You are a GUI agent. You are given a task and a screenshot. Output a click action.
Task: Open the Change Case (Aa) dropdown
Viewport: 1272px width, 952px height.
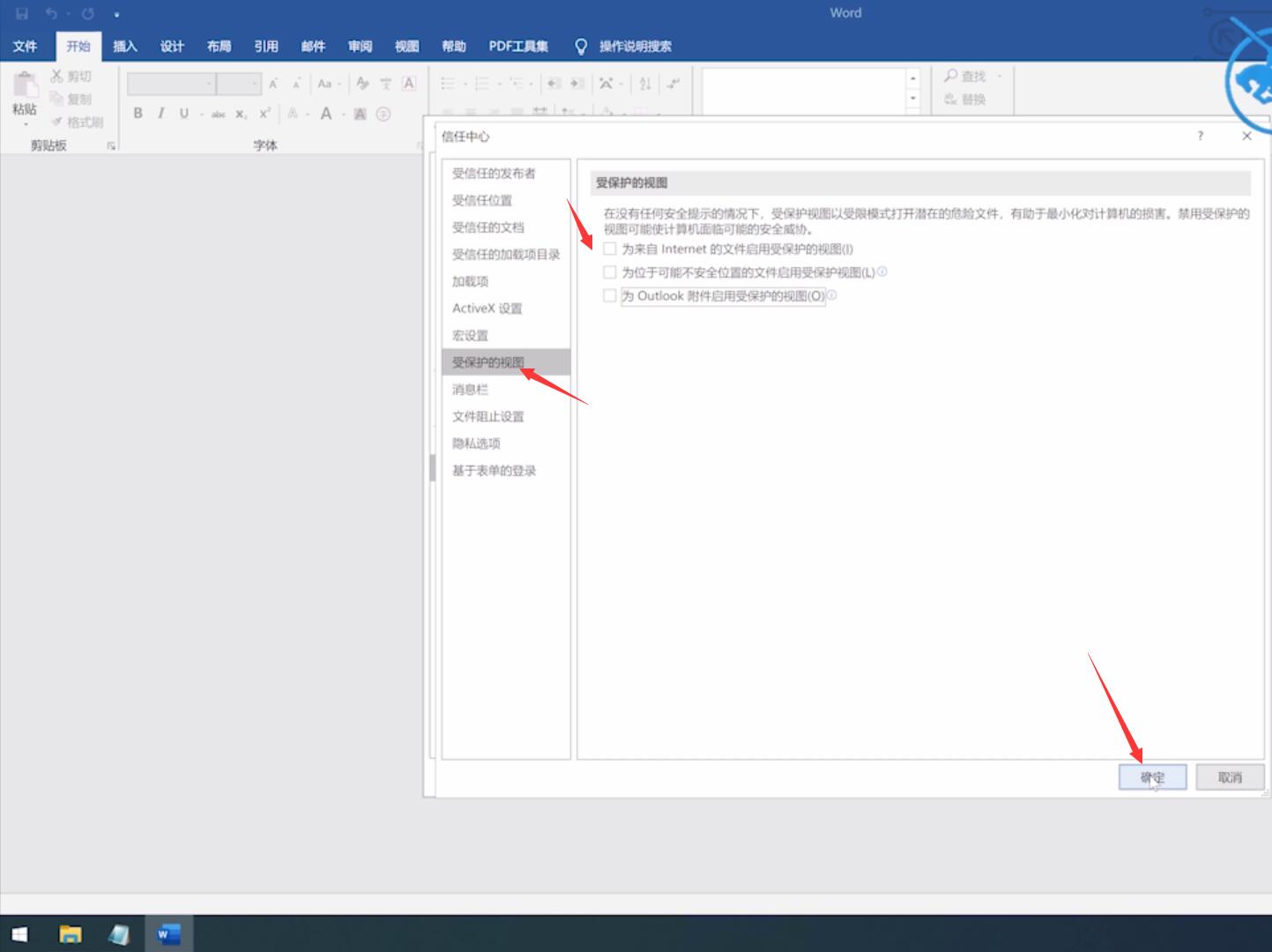click(x=329, y=84)
